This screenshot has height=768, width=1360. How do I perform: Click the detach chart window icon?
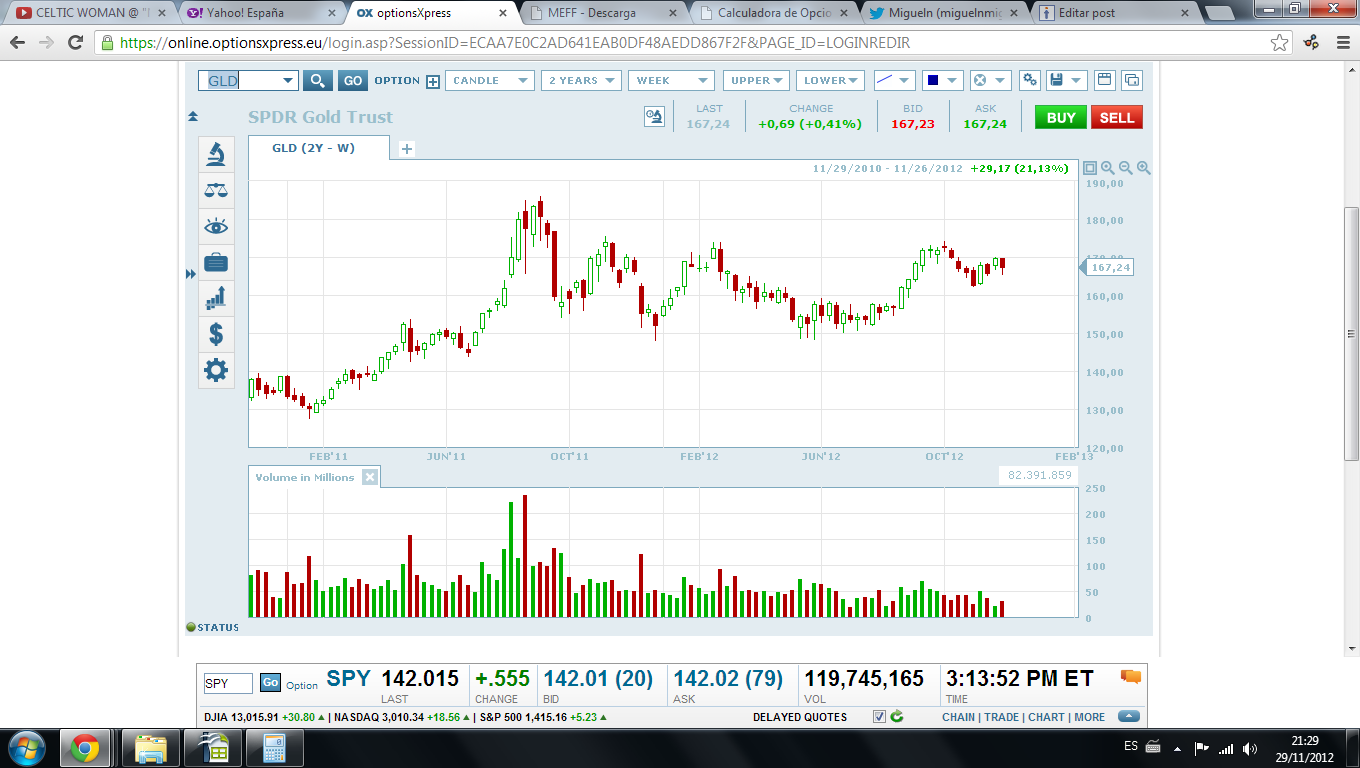[x=1132, y=81]
